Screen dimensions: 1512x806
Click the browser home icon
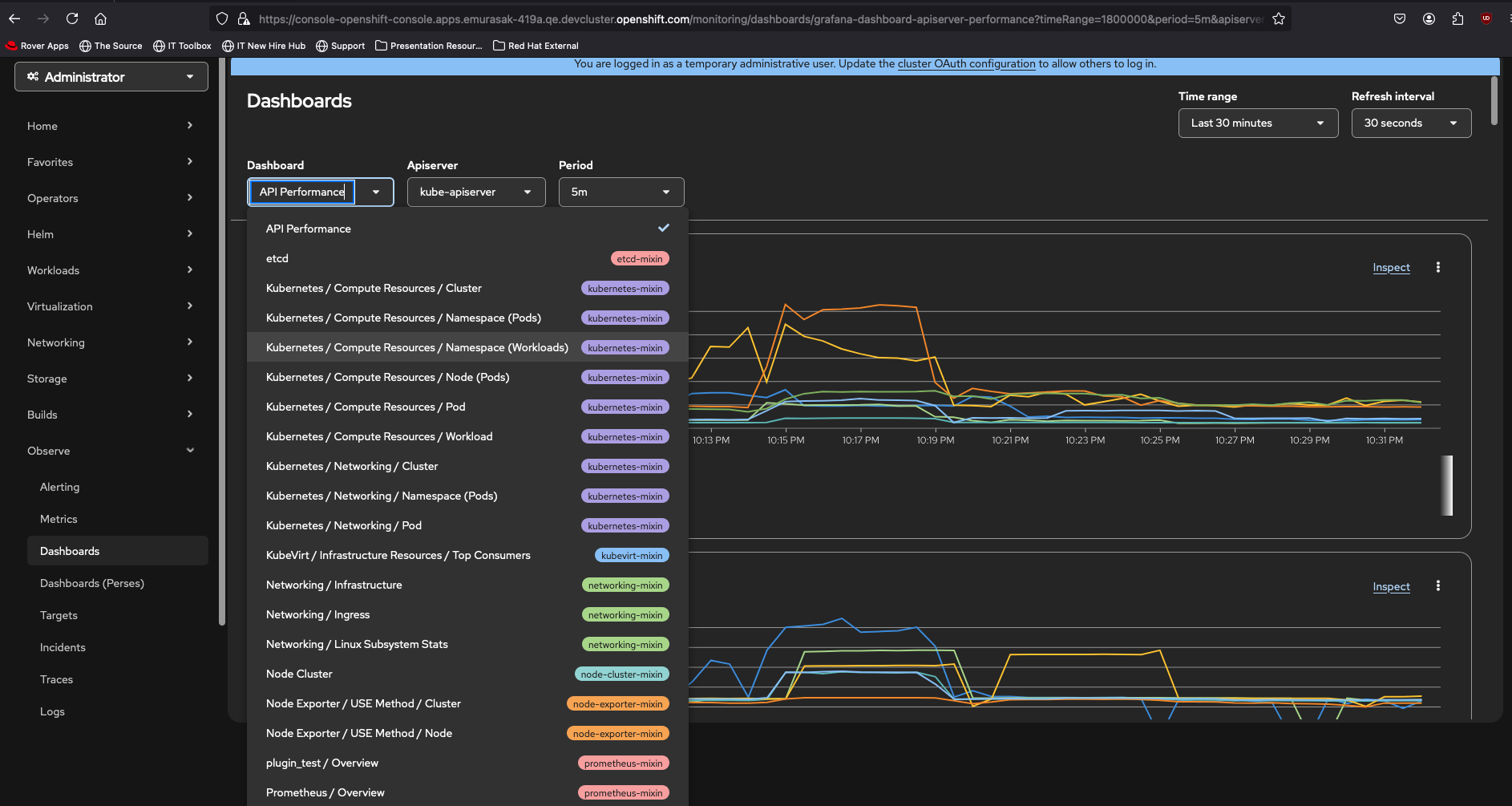[x=100, y=18]
